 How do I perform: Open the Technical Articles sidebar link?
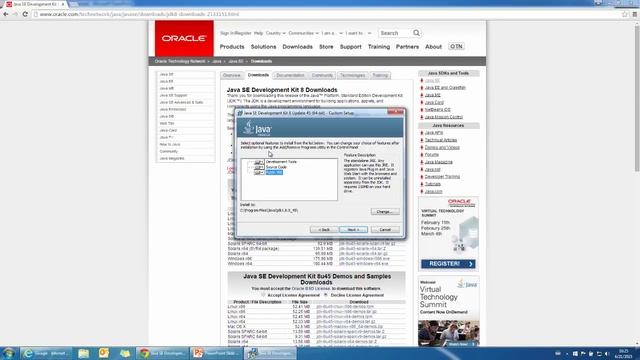pyautogui.click(x=441, y=140)
